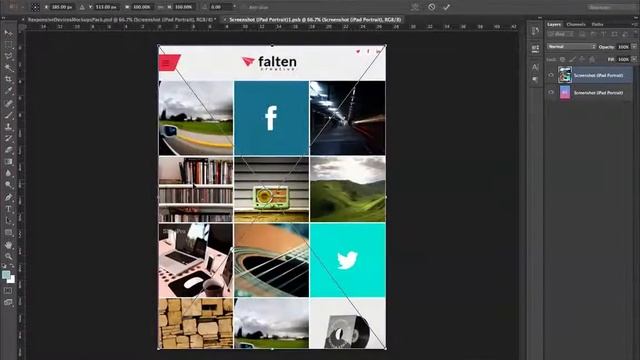Select the Rectangle shape tool
This screenshot has height=360, width=640.
click(x=8, y=233)
